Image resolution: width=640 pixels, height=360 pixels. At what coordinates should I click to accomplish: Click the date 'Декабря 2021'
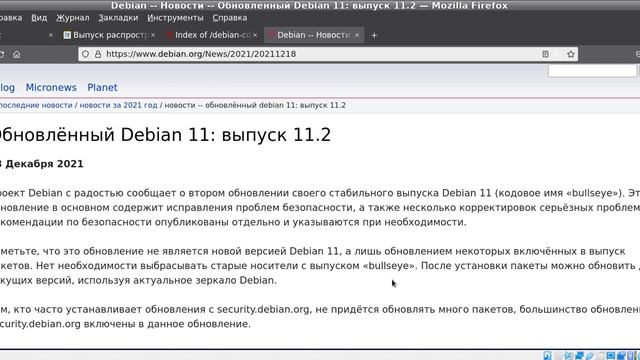(x=44, y=164)
